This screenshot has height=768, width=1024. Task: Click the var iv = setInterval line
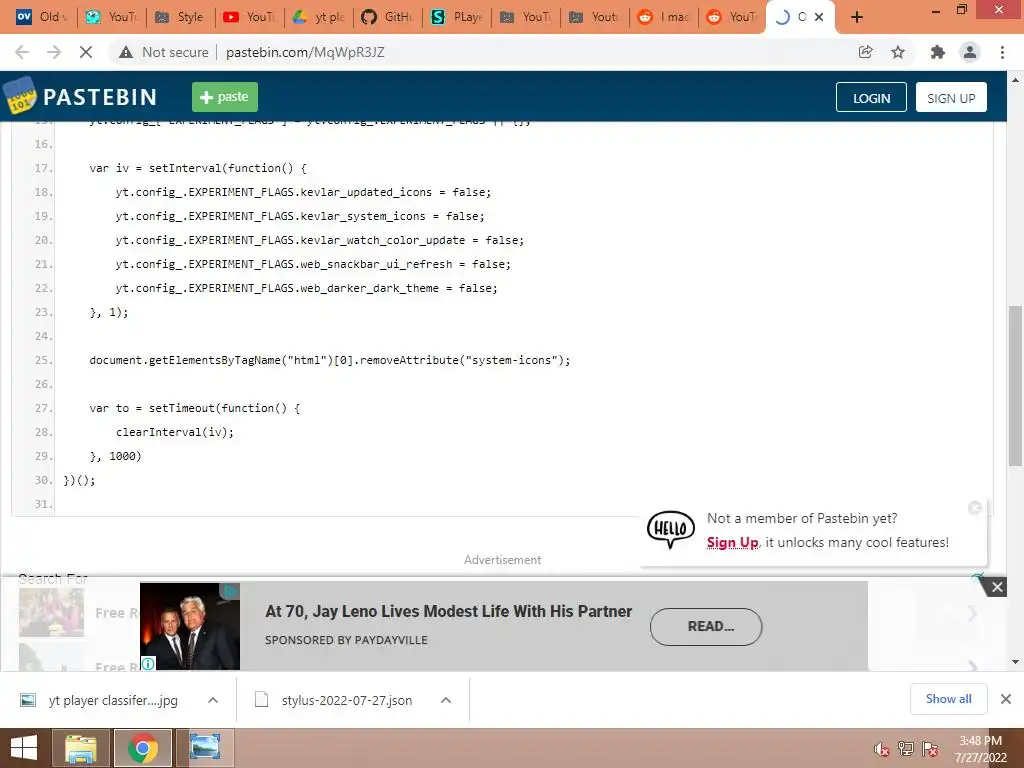pos(198,168)
